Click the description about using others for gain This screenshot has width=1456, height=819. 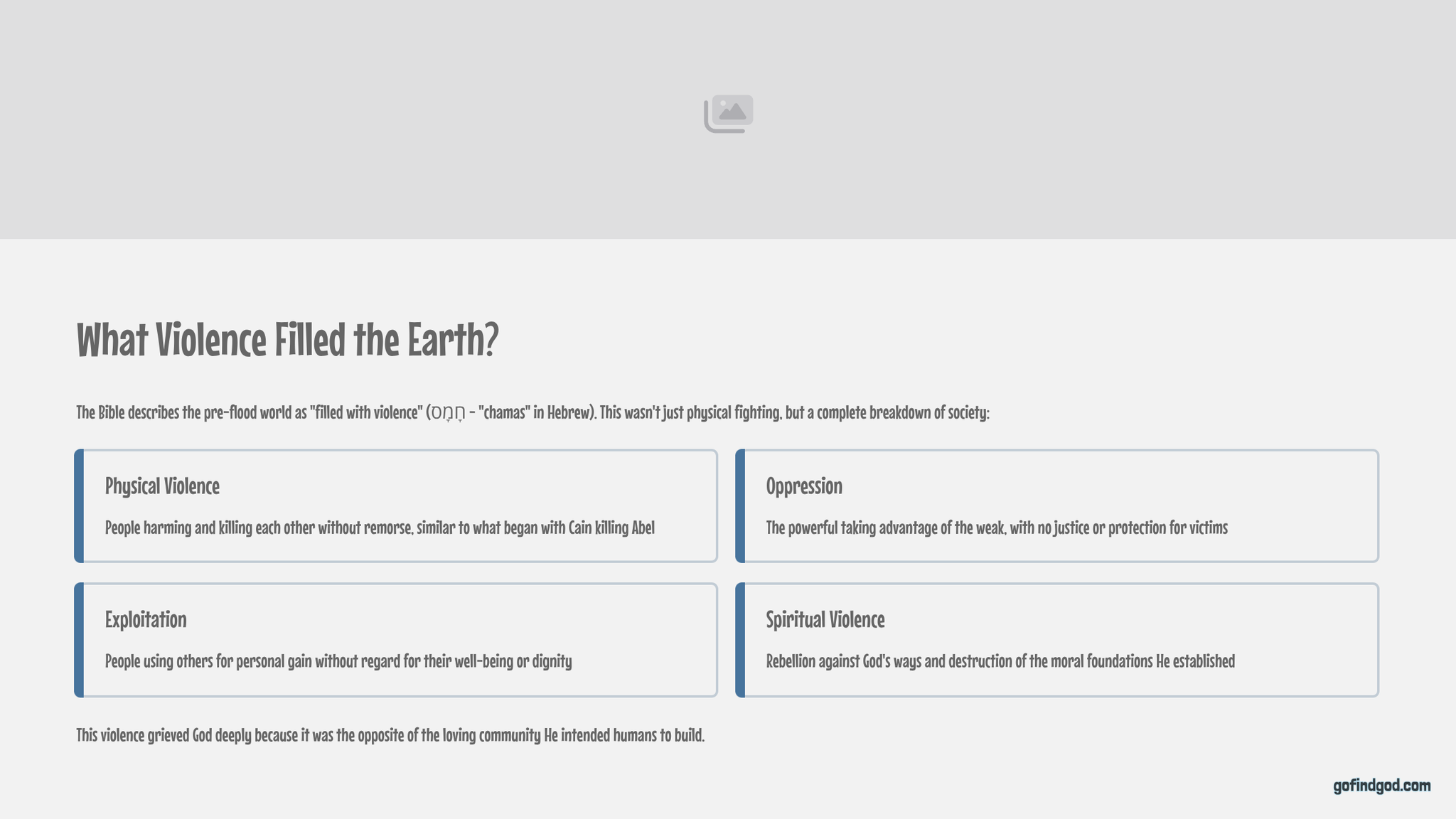pyautogui.click(x=338, y=661)
